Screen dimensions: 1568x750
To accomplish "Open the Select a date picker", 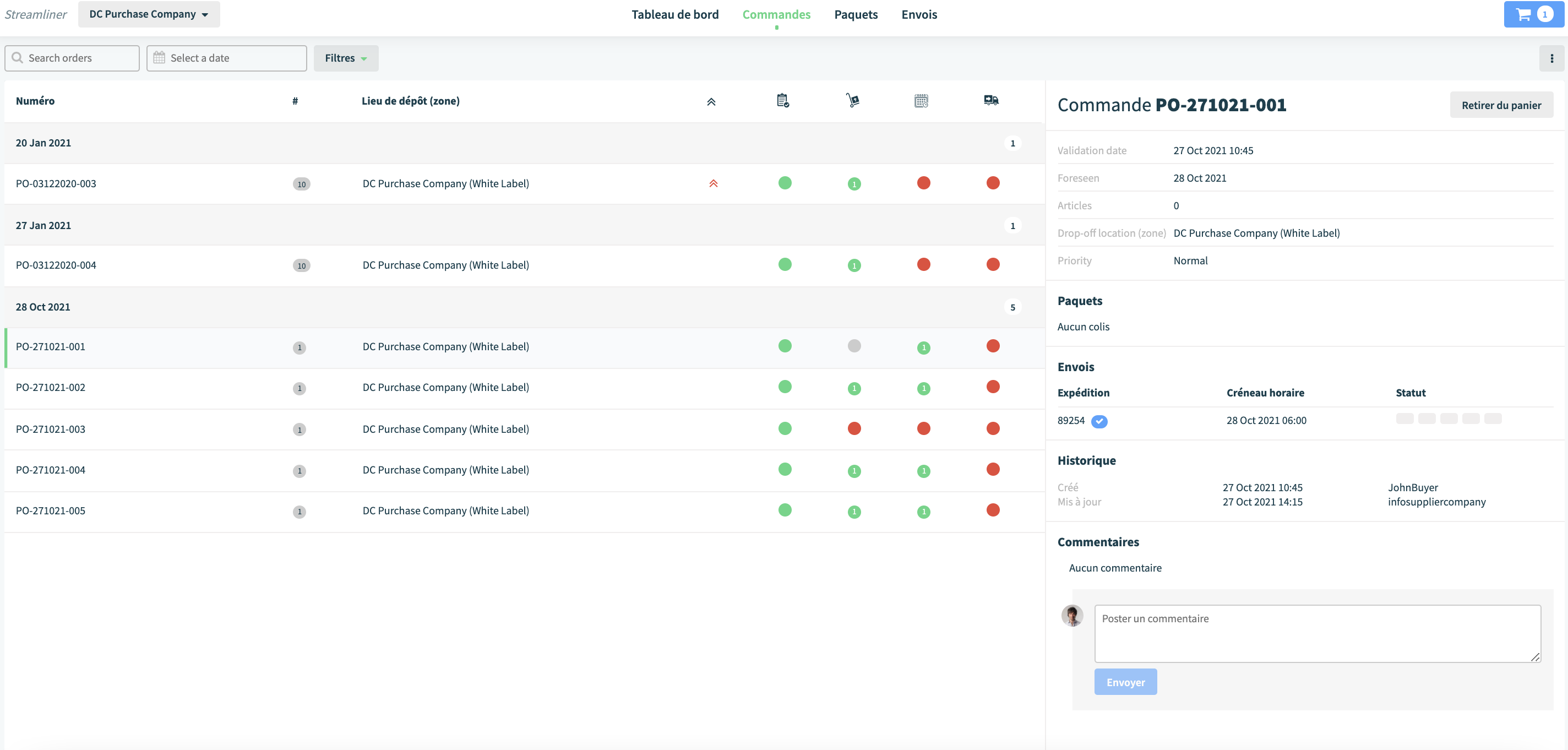I will pos(226,58).
